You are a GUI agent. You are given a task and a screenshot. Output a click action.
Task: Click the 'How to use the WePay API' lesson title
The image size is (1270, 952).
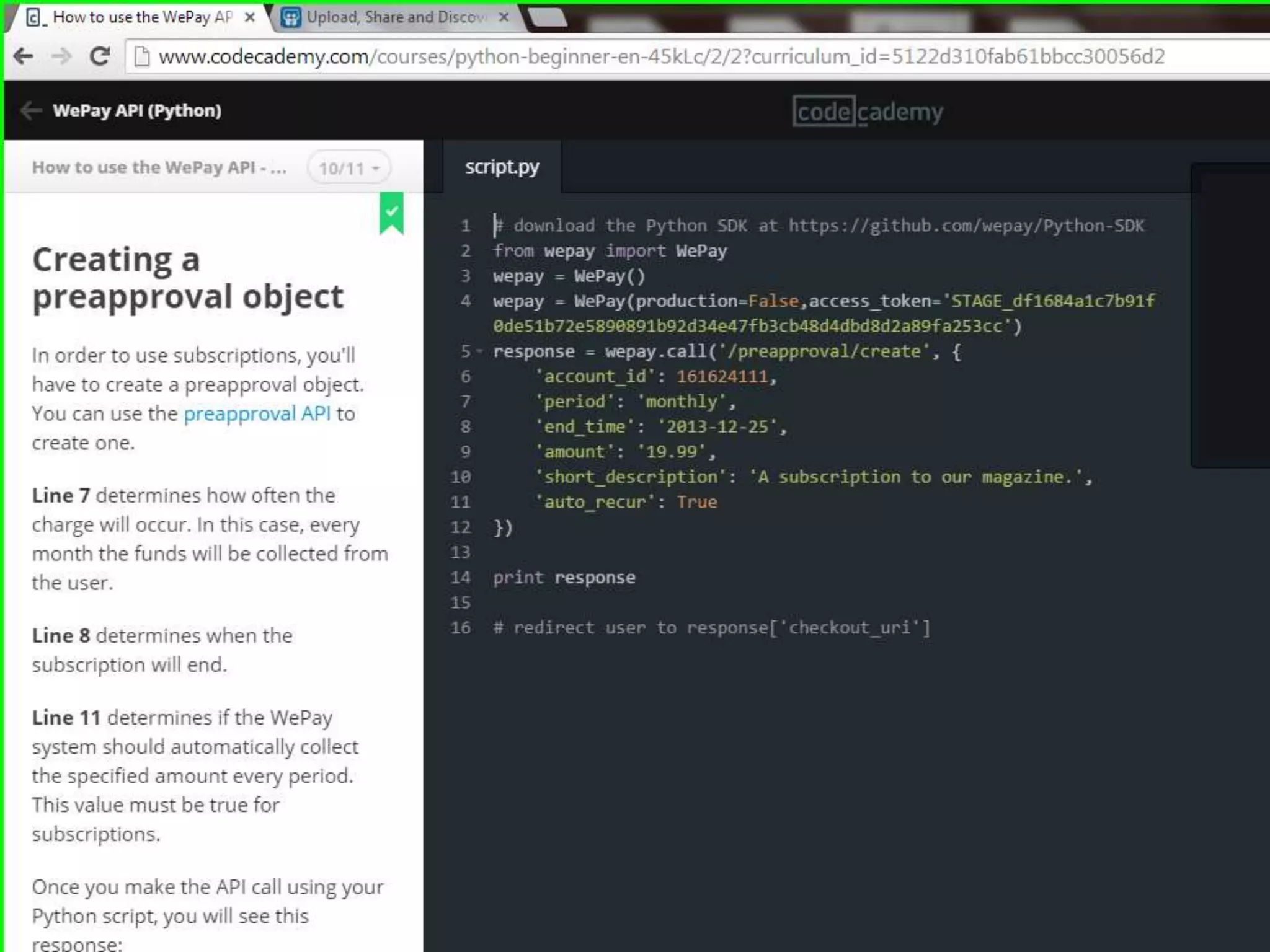coord(159,167)
